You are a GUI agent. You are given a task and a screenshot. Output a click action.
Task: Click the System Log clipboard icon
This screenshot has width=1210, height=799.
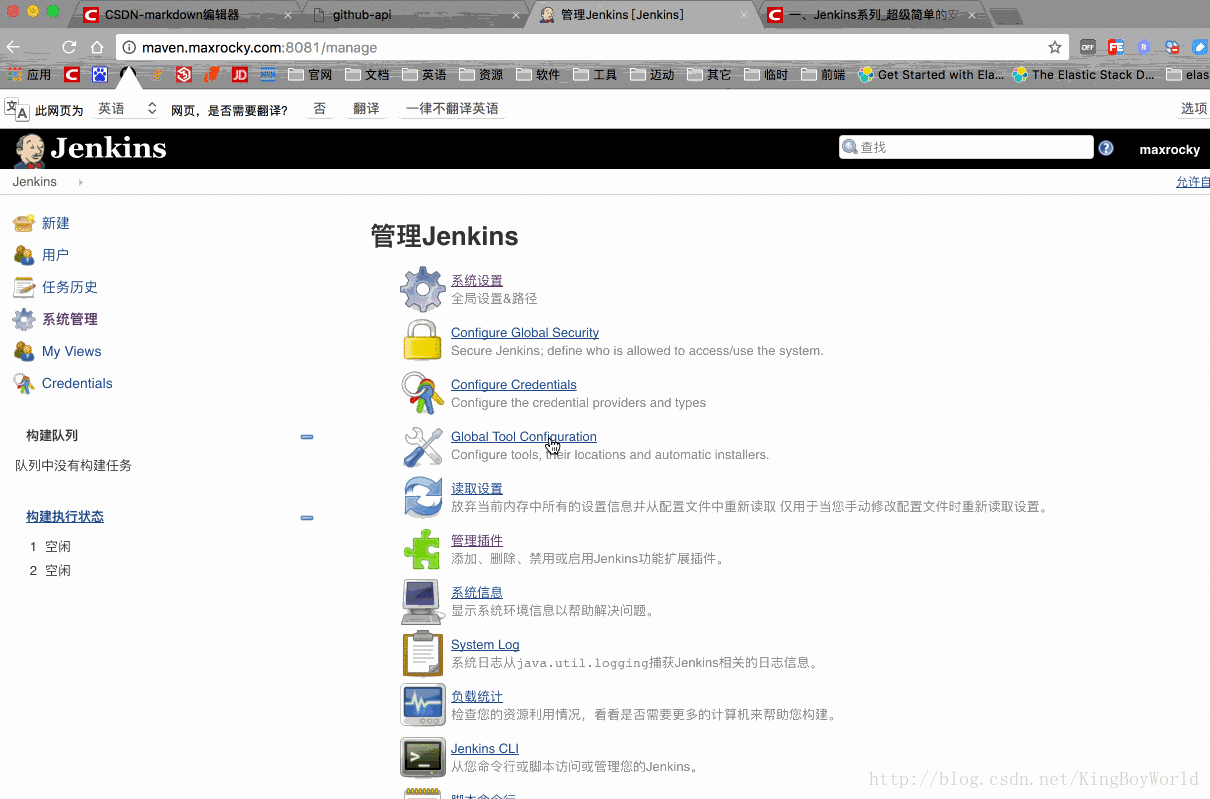(422, 653)
